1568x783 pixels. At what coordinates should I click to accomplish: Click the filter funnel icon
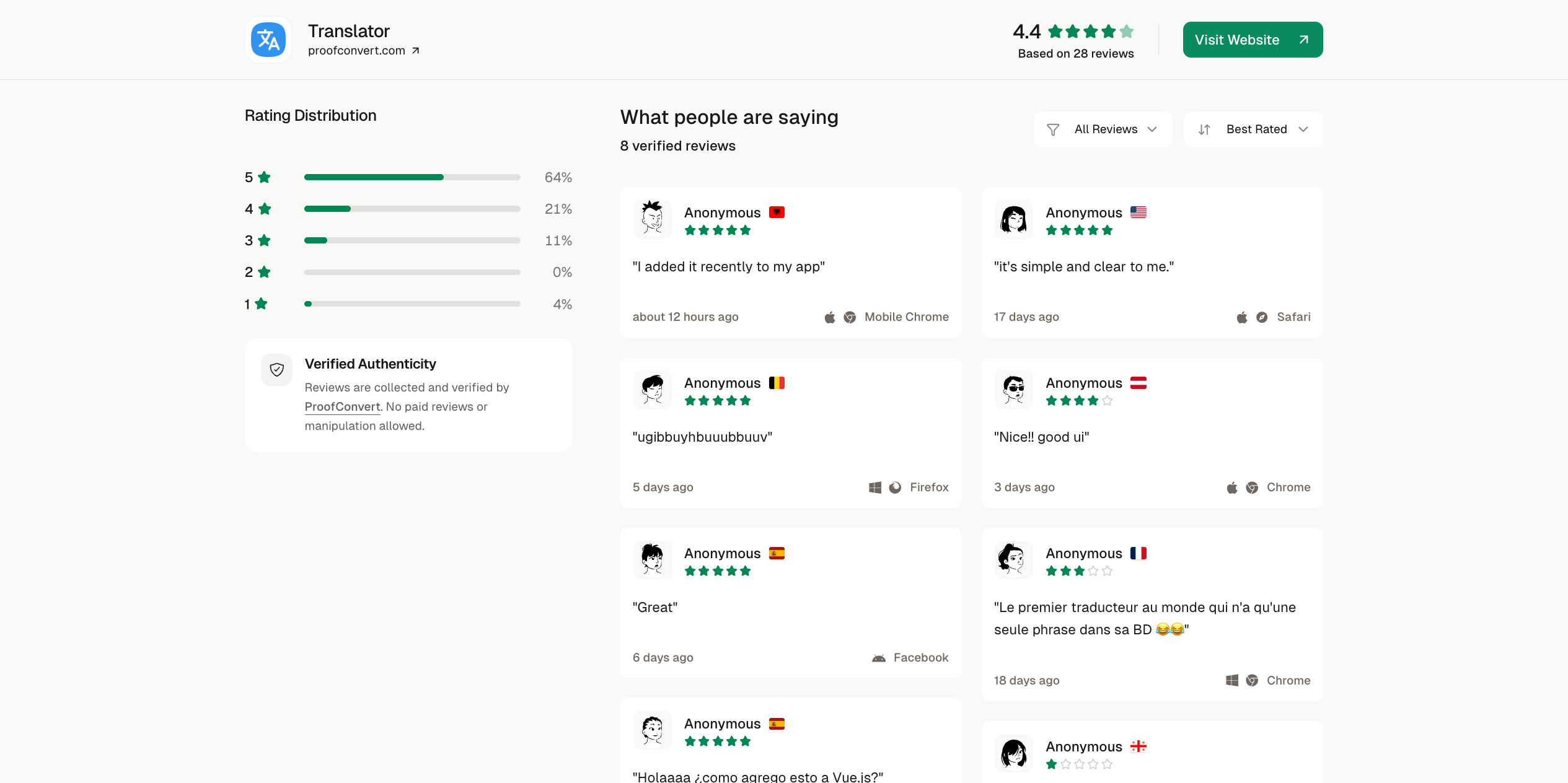pyautogui.click(x=1054, y=129)
